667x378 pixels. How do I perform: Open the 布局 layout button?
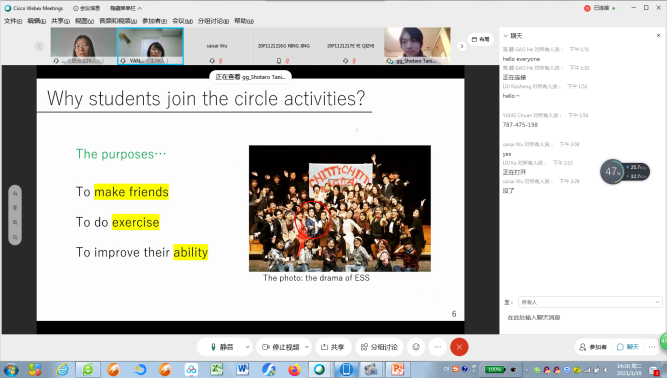click(x=481, y=39)
